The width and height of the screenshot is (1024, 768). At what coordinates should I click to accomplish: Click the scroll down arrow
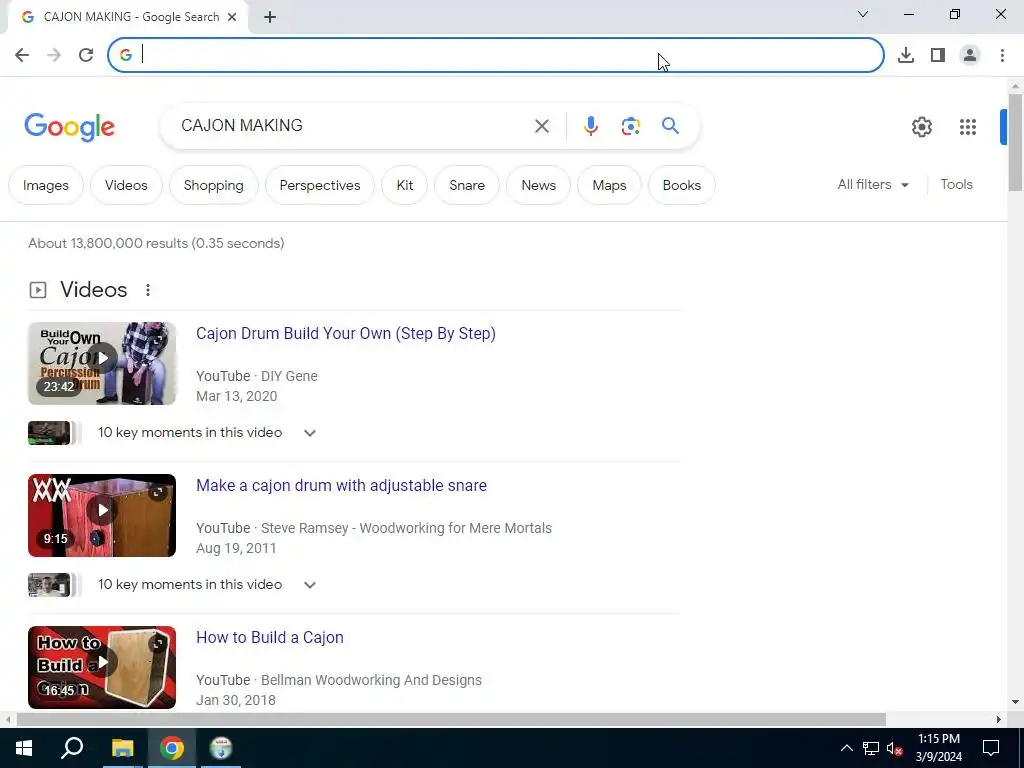1015,702
